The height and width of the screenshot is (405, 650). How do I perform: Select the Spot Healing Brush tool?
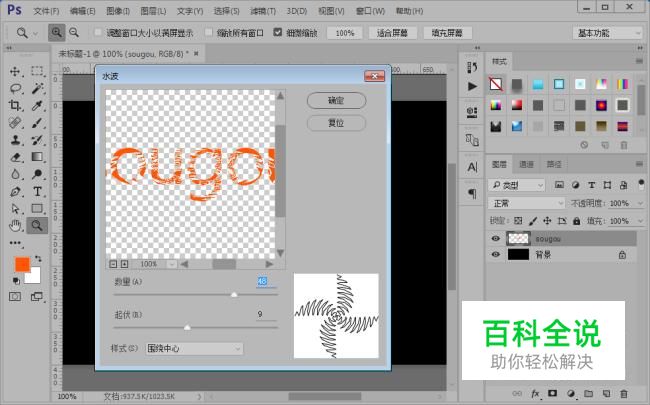(x=15, y=123)
